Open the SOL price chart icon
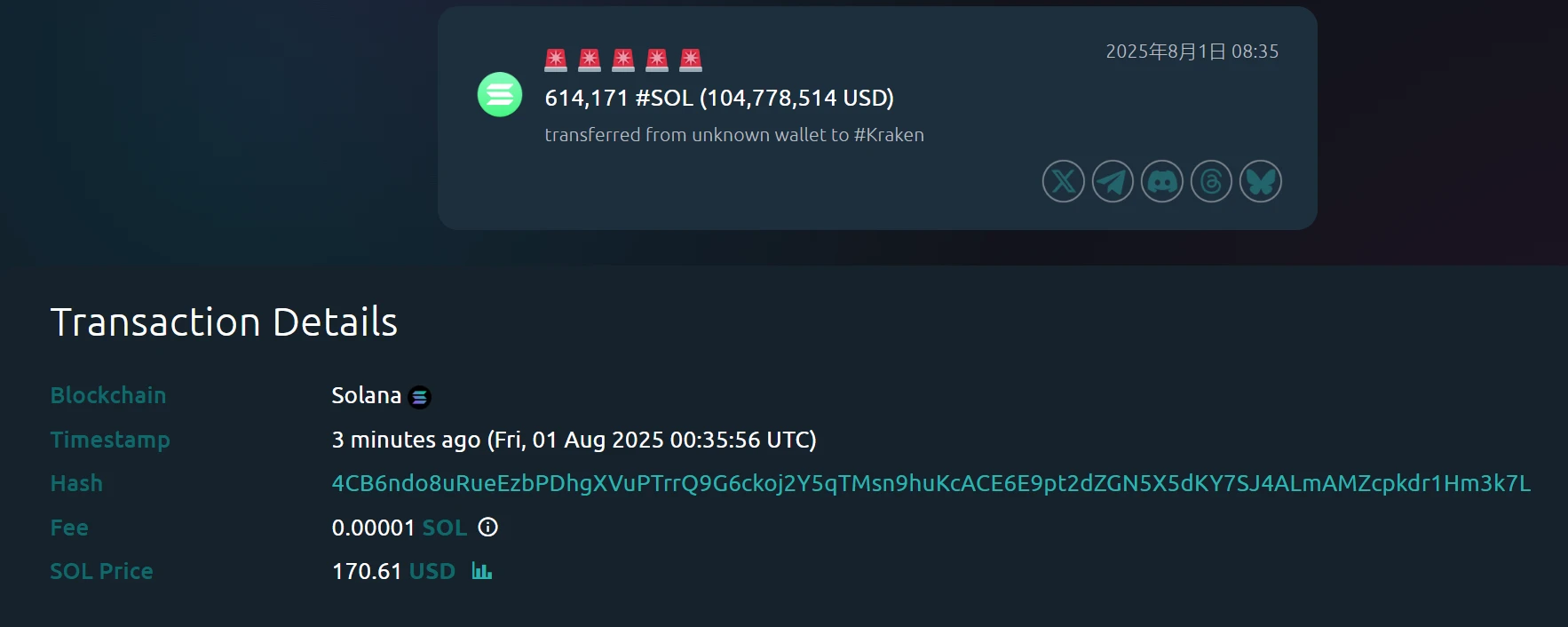The image size is (1568, 627). 481,571
